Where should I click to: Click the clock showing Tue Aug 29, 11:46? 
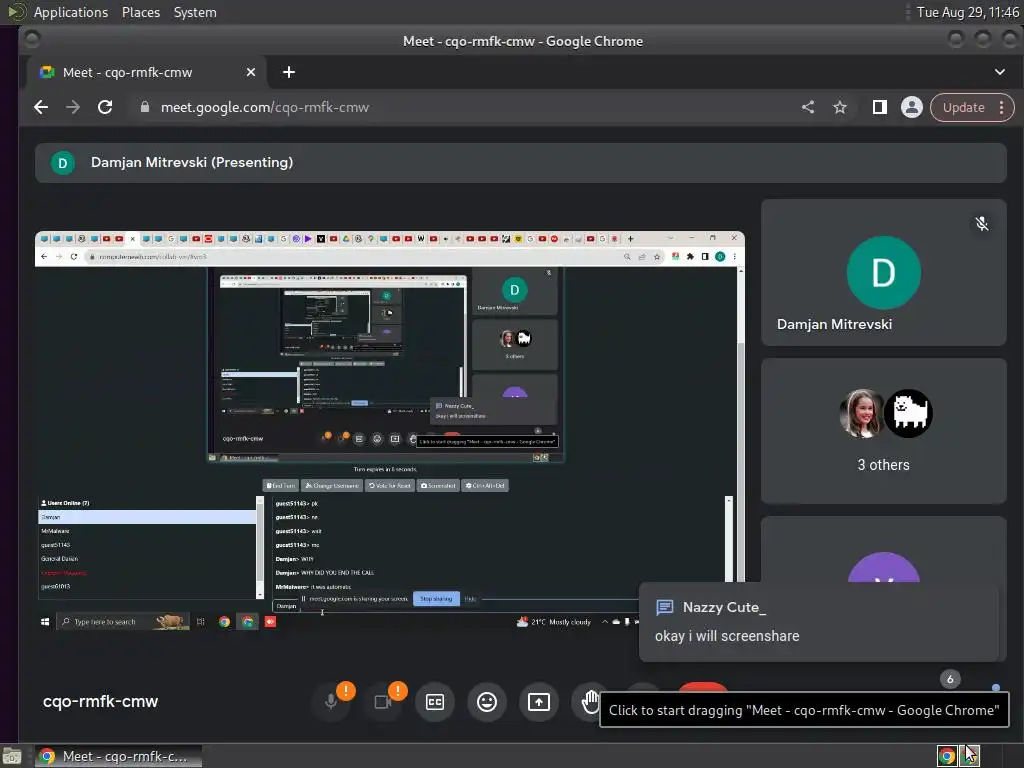tap(968, 12)
